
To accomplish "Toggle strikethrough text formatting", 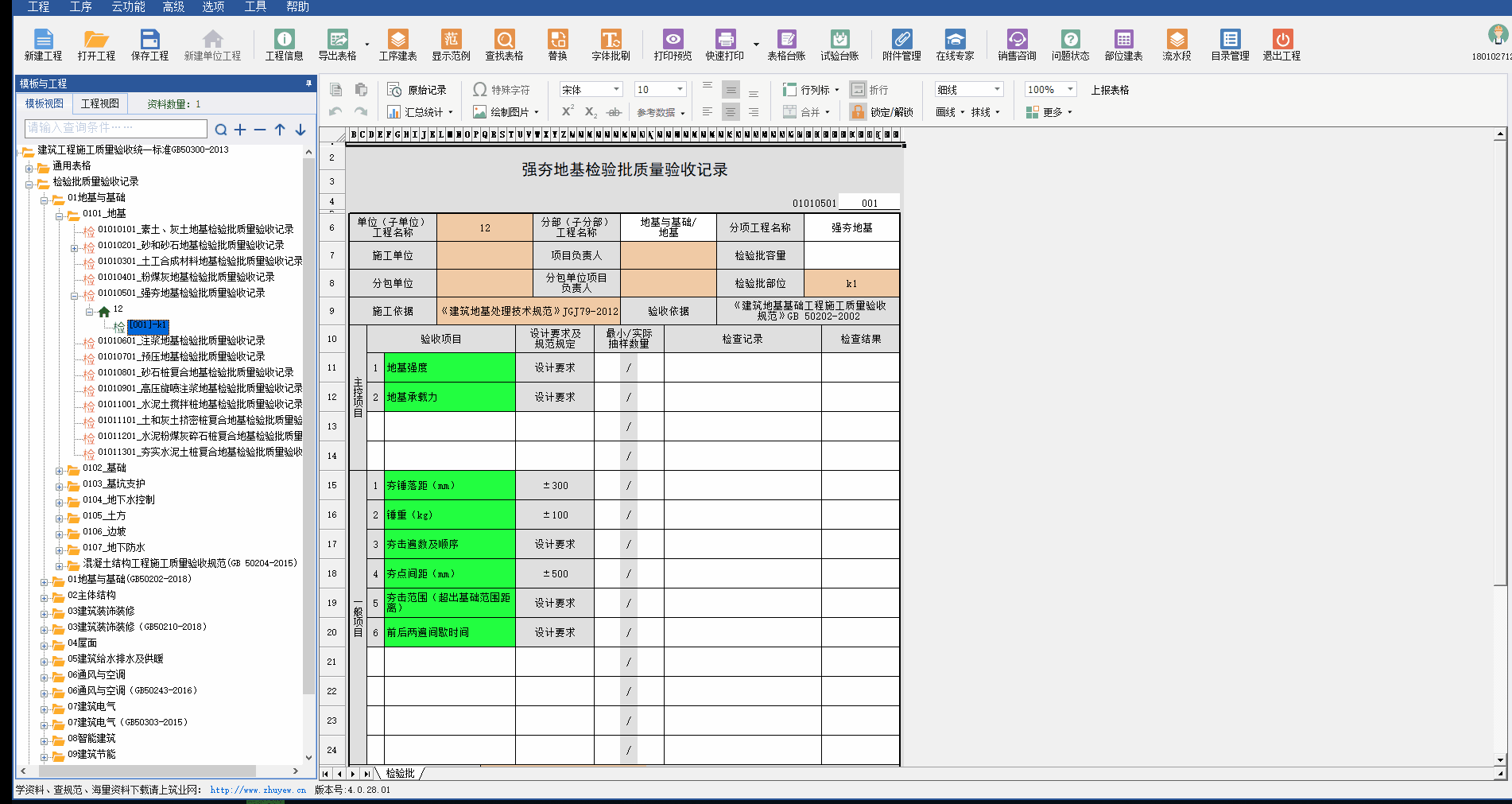I will coord(614,112).
